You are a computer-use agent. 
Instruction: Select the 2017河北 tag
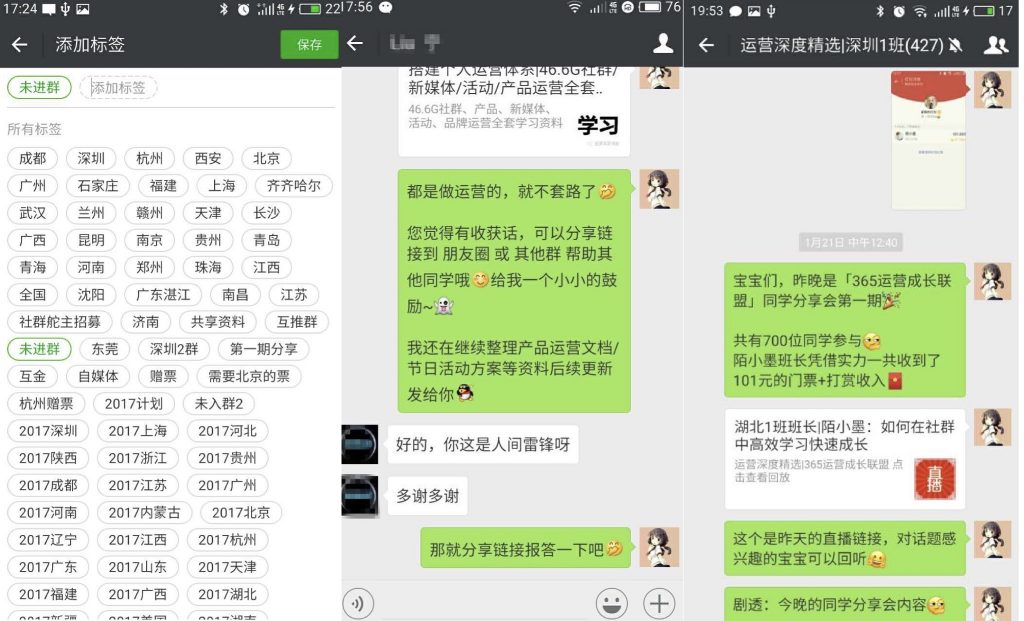(227, 432)
